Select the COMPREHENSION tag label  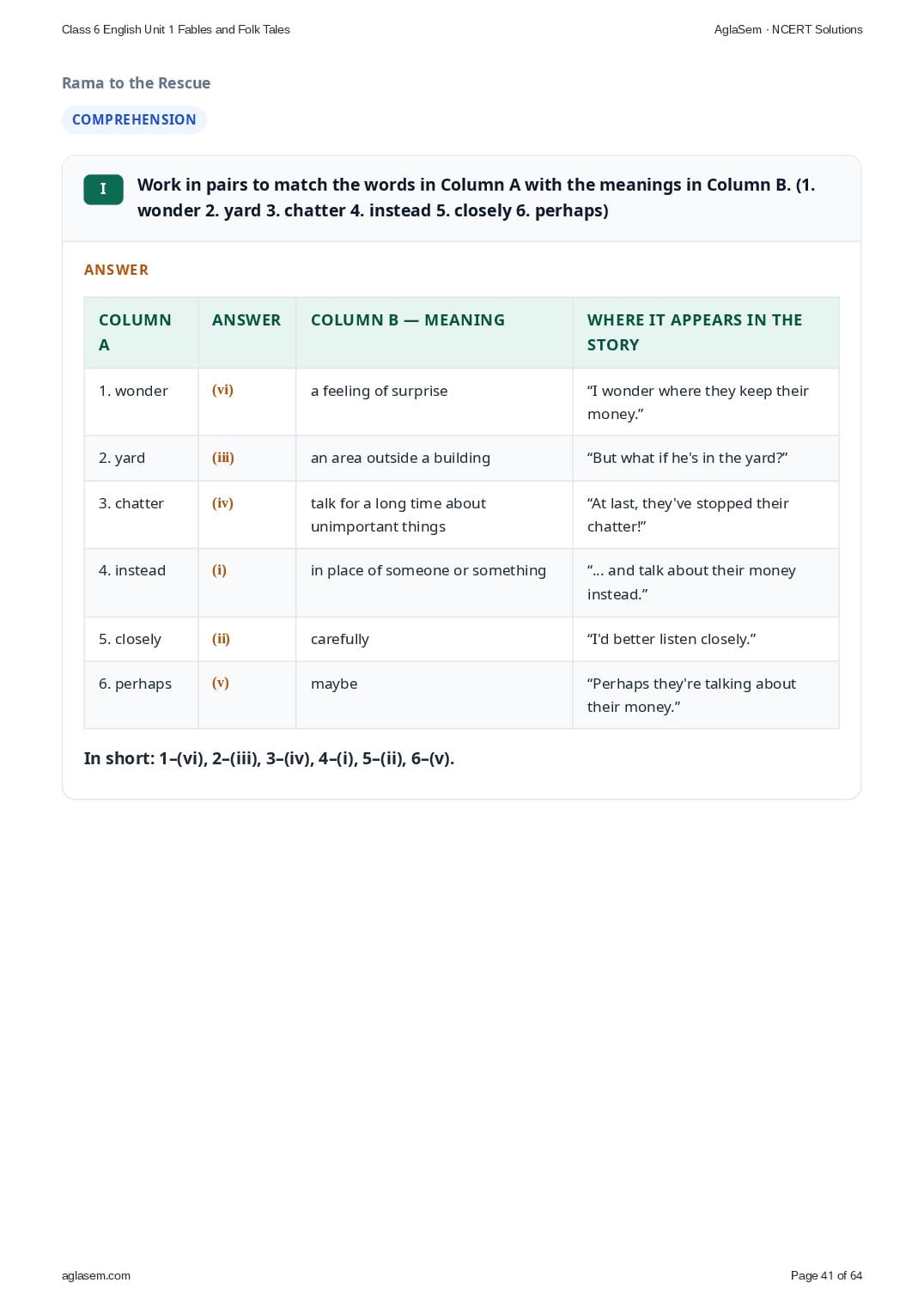coord(134,119)
